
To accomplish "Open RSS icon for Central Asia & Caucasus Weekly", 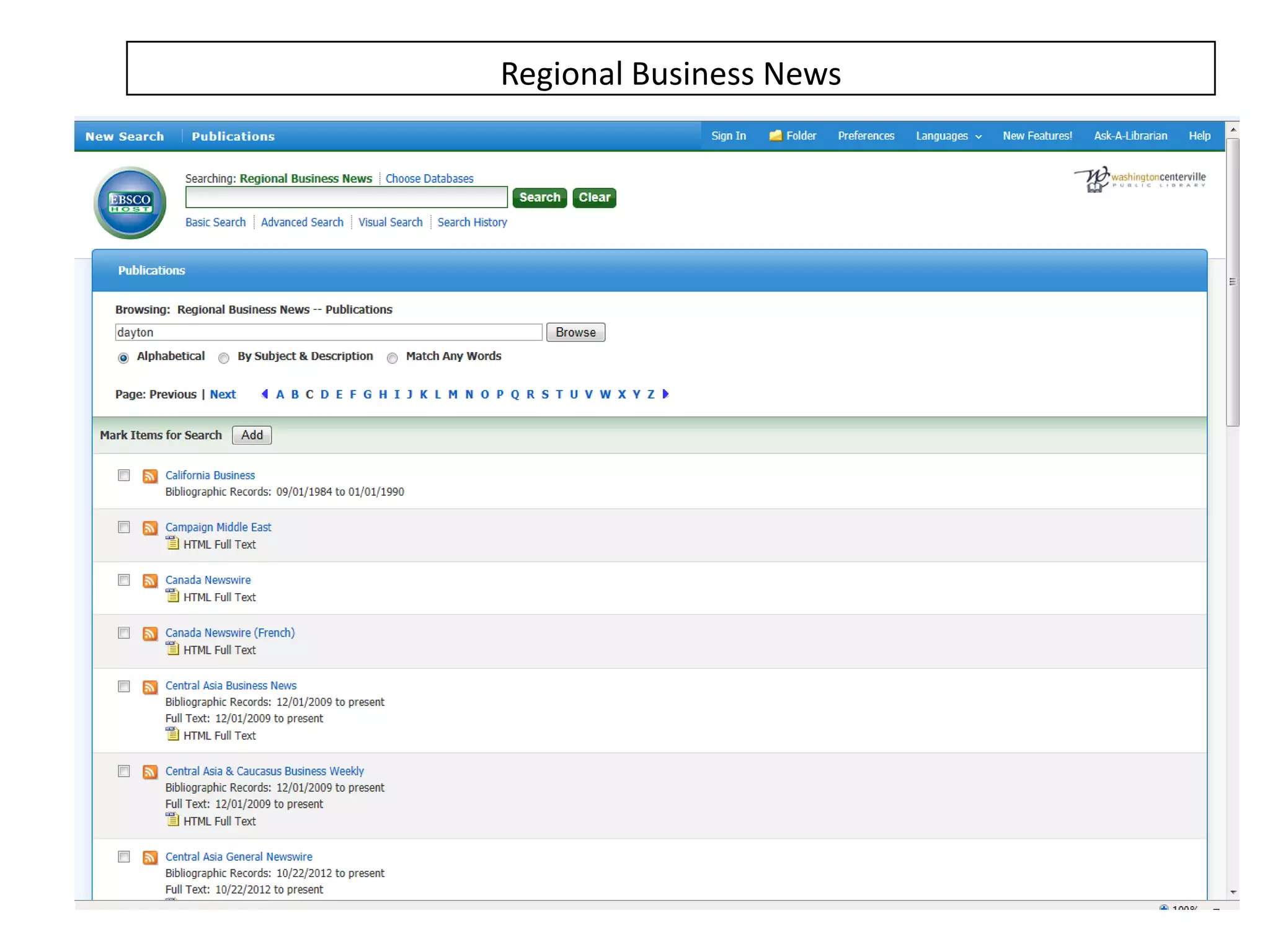I will (149, 772).
